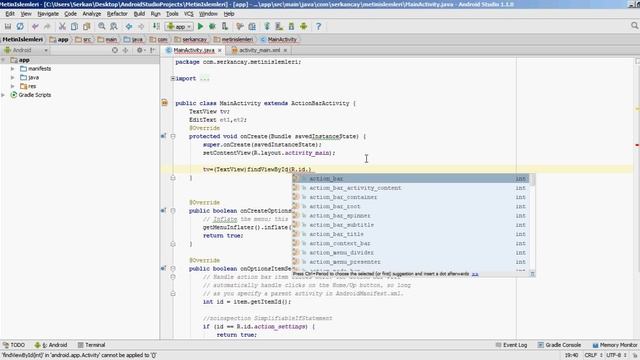Screen dimensions: 640x360
Task: Click the Make Project icon
Action: tap(156, 27)
